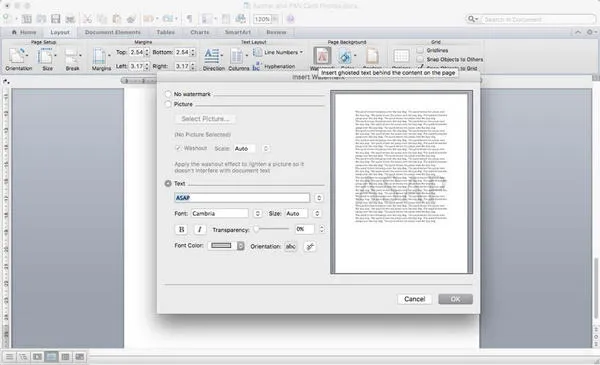Click the Orientation icon in Page Setup
600x365 pixels.
17,56
